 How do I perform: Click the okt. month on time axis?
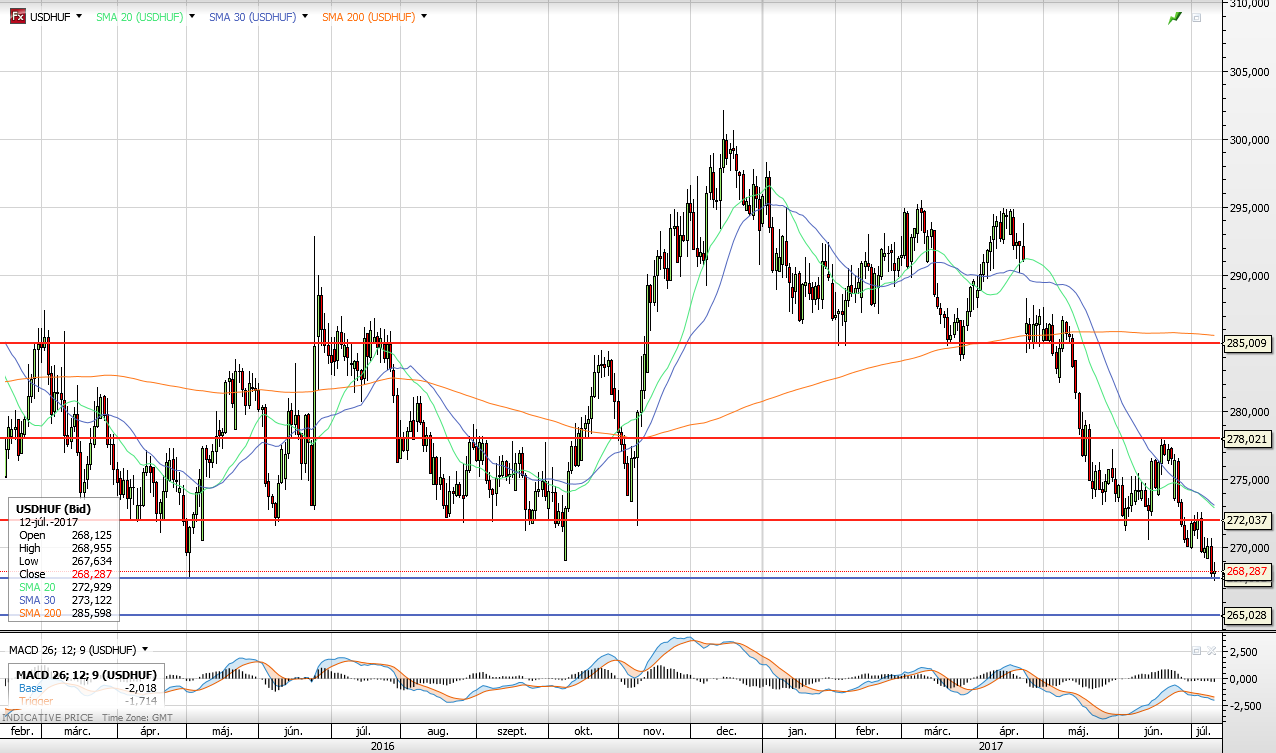click(x=584, y=732)
